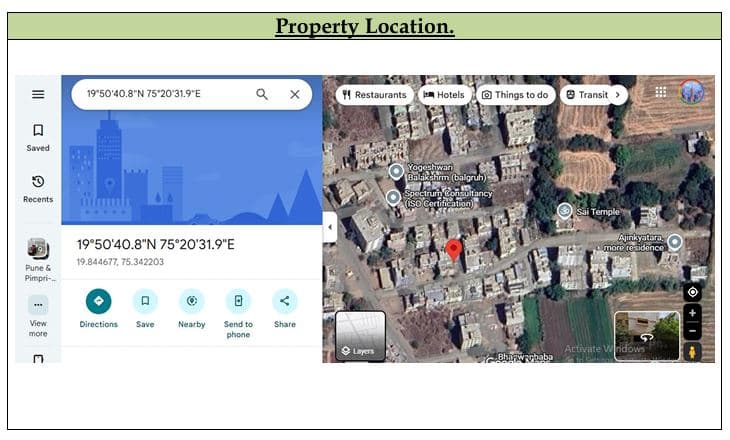Activate the Street View pegman
Screen dimensions: 730x440
point(692,352)
